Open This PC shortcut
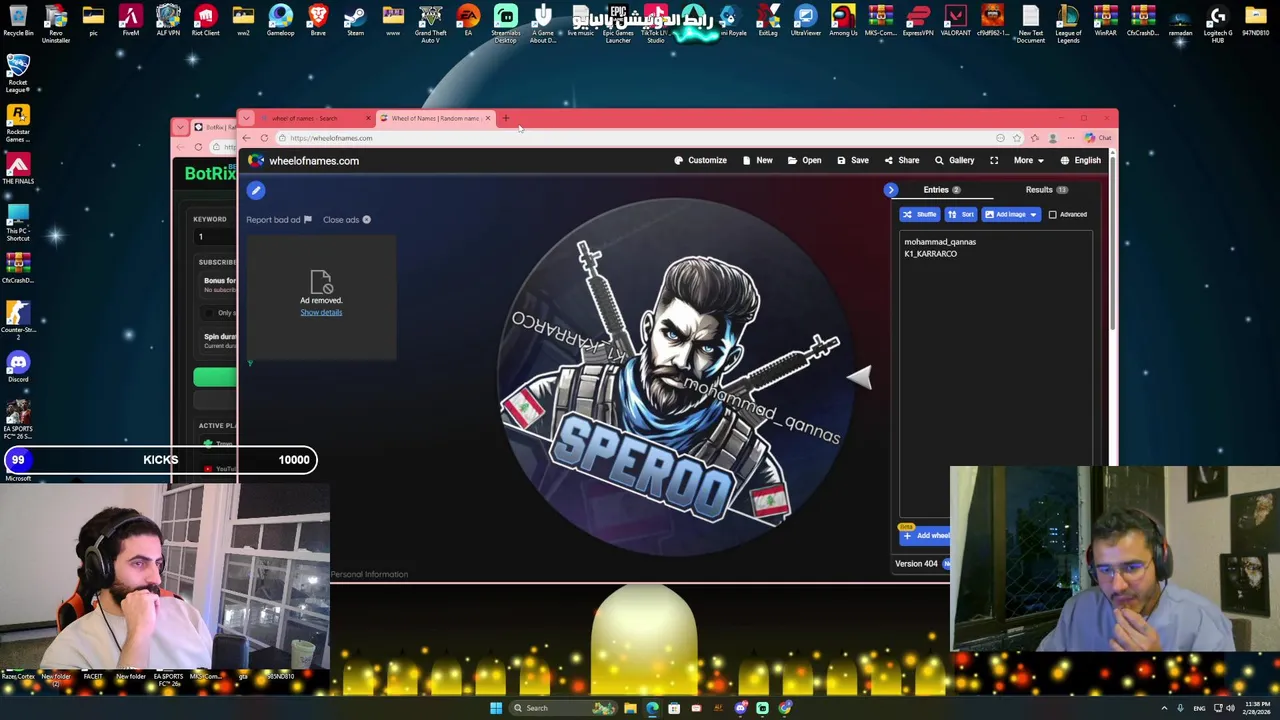Image resolution: width=1280 pixels, height=720 pixels. coord(18,222)
